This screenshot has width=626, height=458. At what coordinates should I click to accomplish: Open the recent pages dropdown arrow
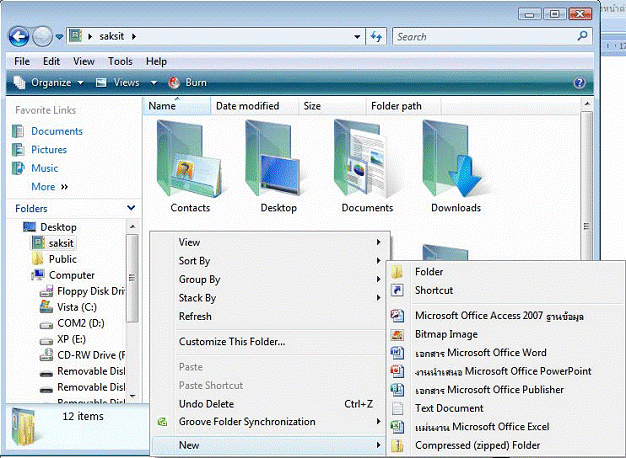[x=59, y=37]
